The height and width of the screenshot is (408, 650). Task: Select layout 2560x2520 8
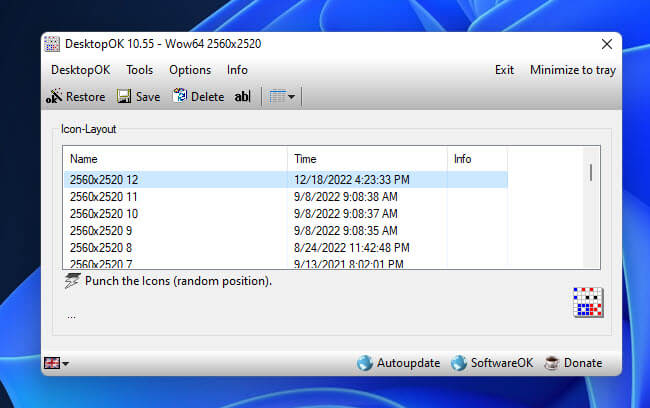click(x=286, y=248)
